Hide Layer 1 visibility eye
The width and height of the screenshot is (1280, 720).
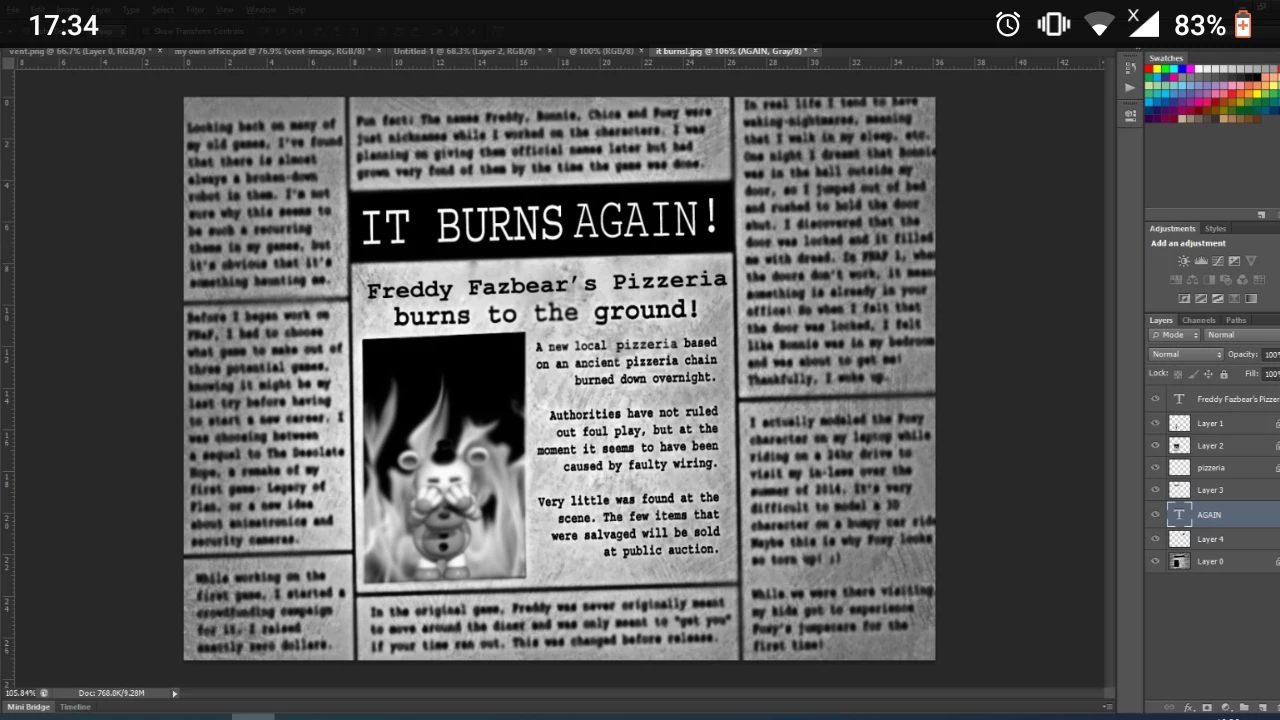pos(1155,423)
